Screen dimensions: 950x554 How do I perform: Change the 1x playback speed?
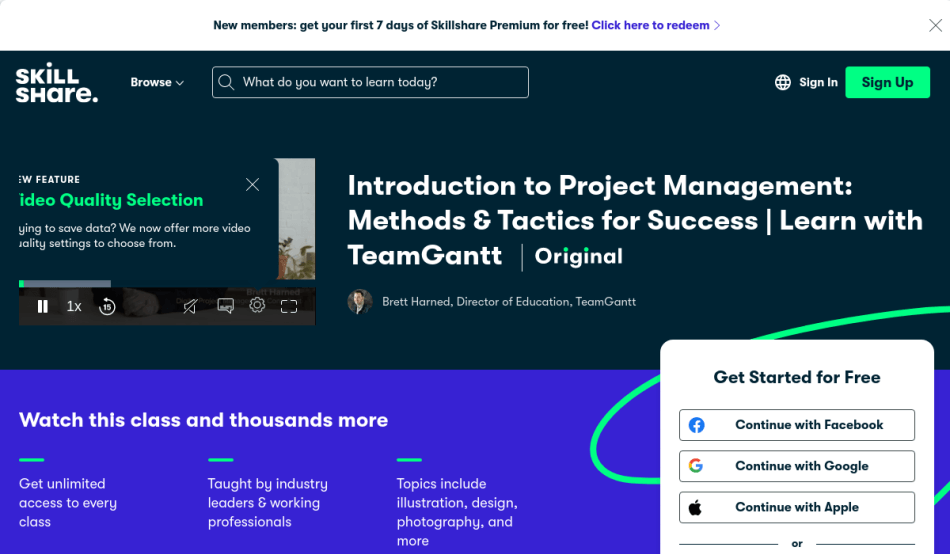(x=74, y=307)
